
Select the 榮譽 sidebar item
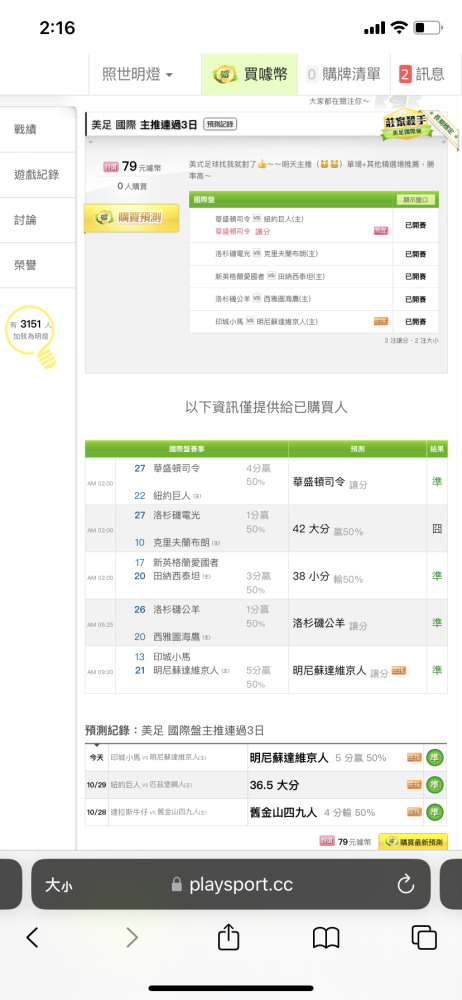(38, 265)
